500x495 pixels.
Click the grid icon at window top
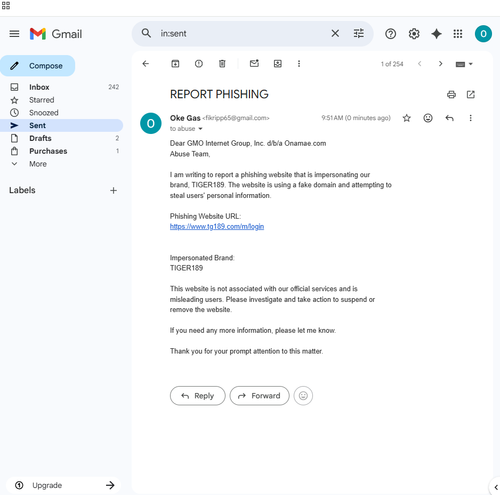click(6, 5)
